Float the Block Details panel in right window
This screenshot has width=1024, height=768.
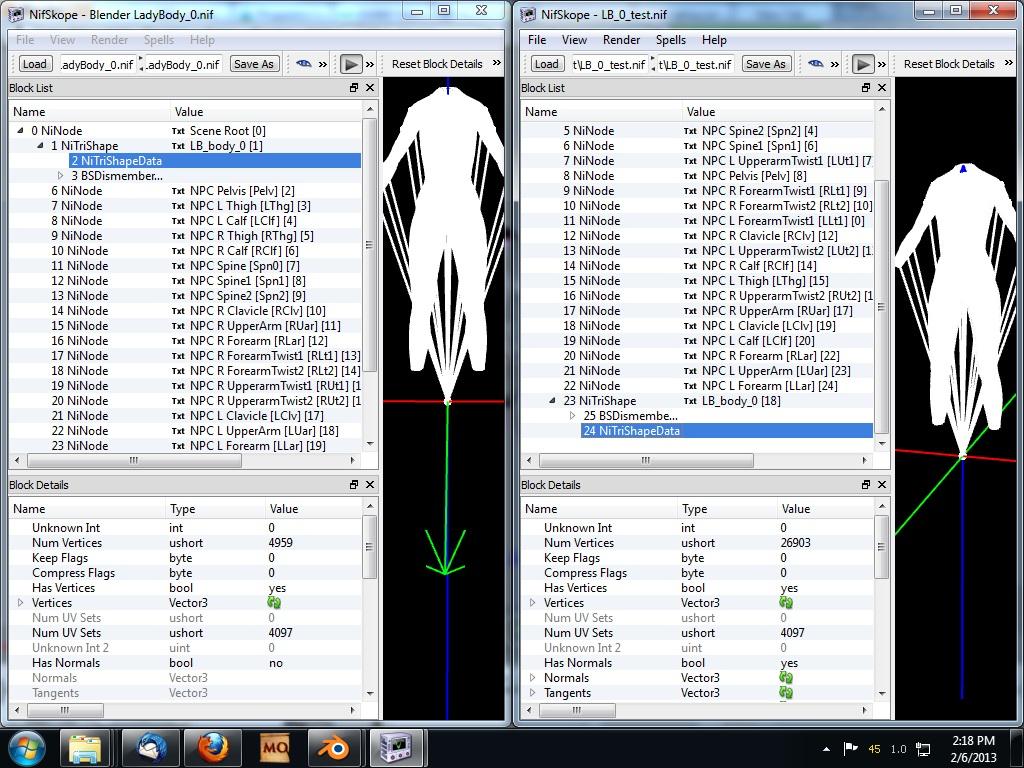click(866, 485)
